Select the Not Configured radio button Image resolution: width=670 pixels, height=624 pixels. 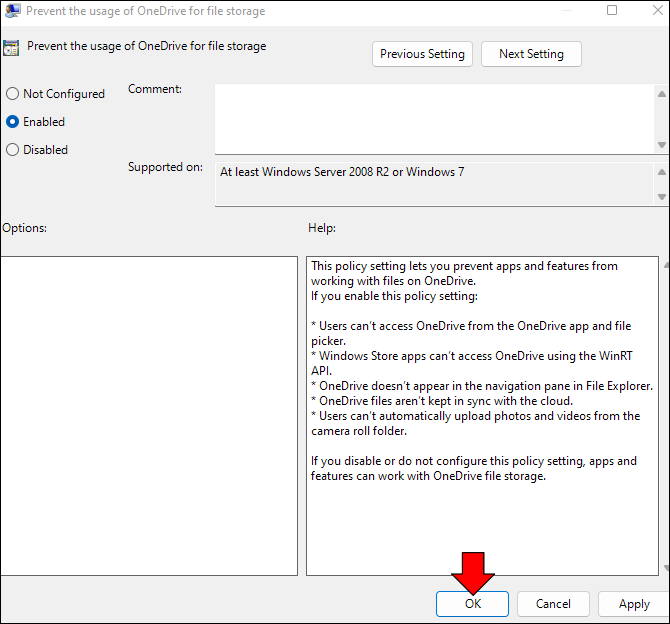13,94
